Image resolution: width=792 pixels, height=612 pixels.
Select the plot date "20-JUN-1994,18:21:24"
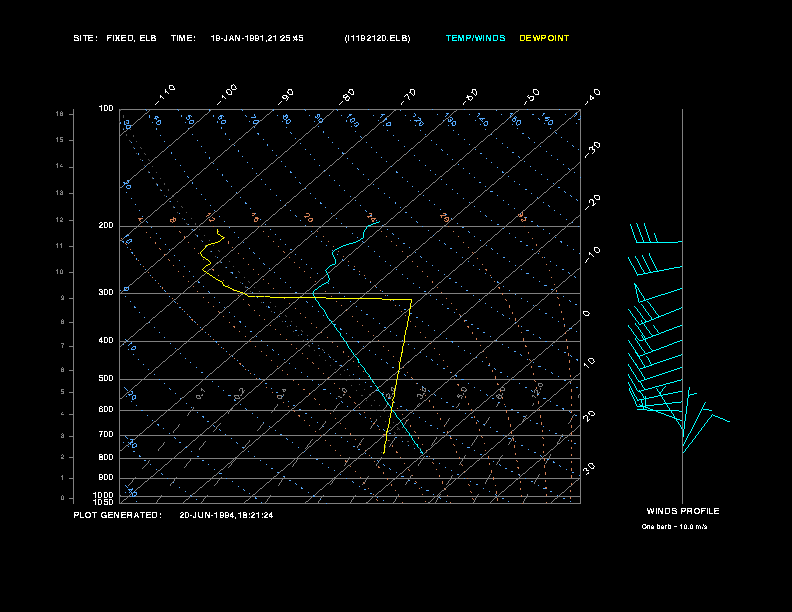coord(226,515)
